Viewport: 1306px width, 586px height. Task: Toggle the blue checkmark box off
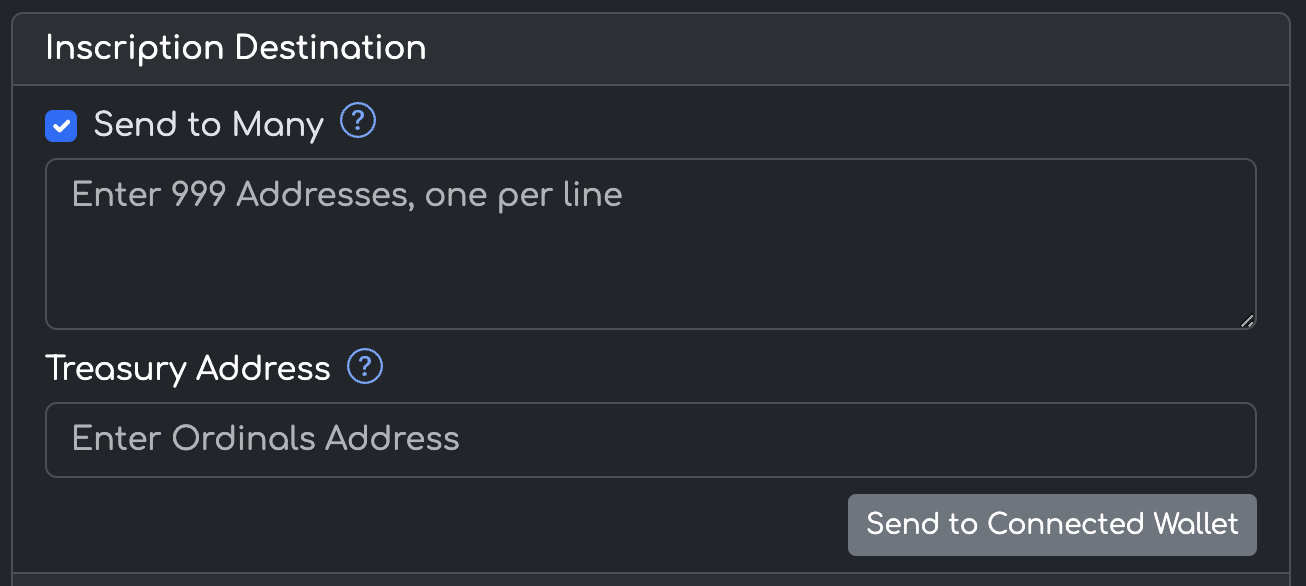point(61,126)
